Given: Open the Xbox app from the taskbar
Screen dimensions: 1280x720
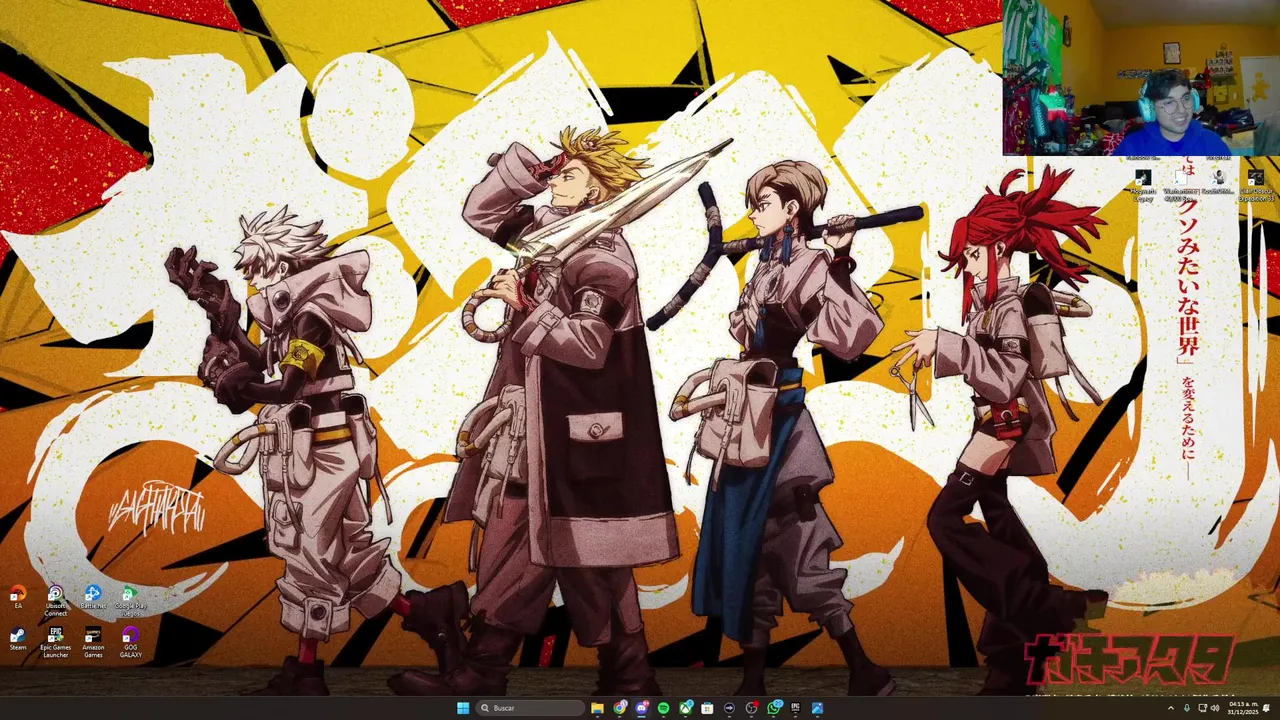Looking at the screenshot, I should pos(686,708).
